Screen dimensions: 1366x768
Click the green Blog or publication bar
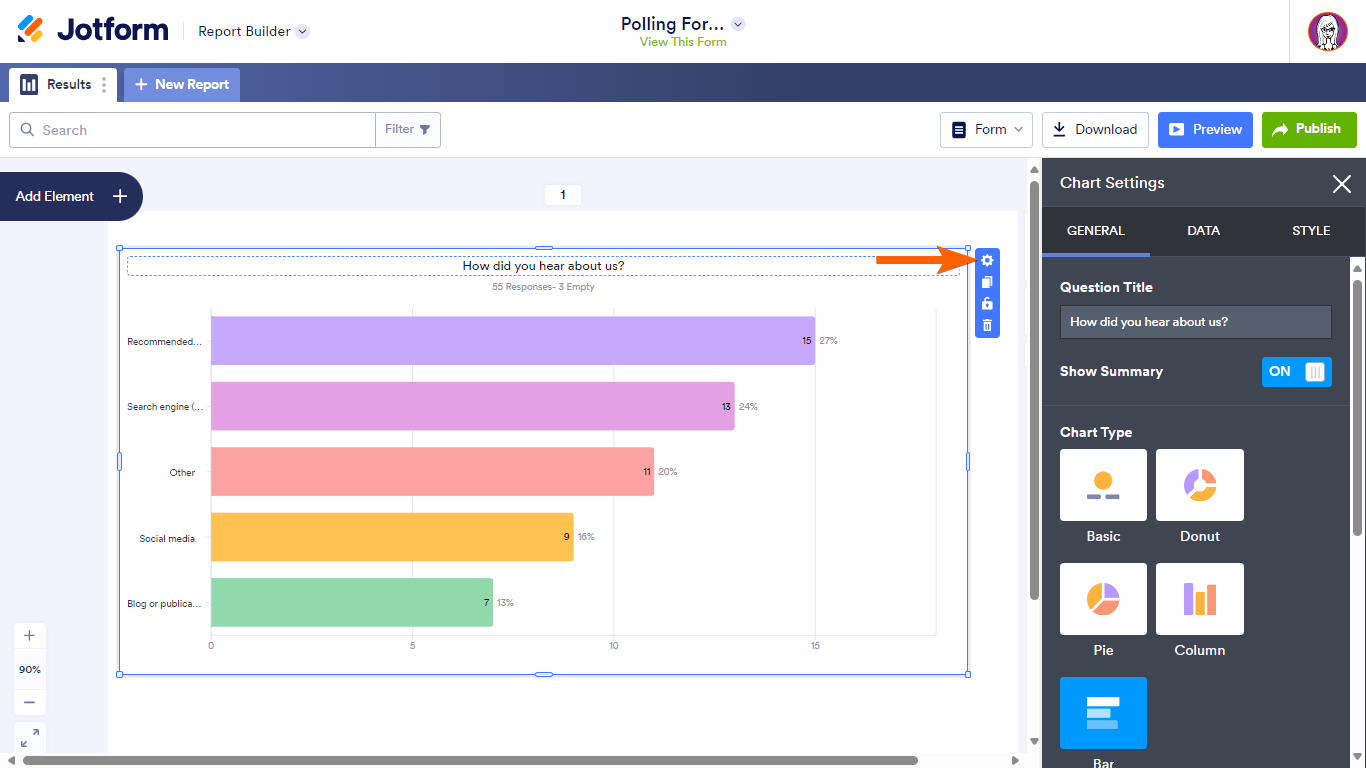point(352,603)
